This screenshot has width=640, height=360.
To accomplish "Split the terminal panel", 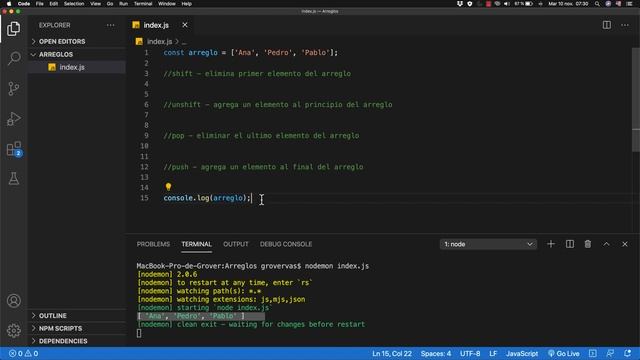I will click(570, 244).
